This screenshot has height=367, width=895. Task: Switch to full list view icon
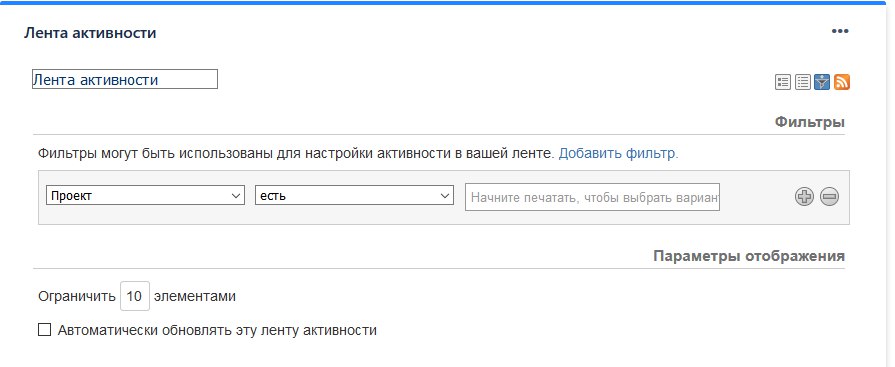(x=783, y=82)
